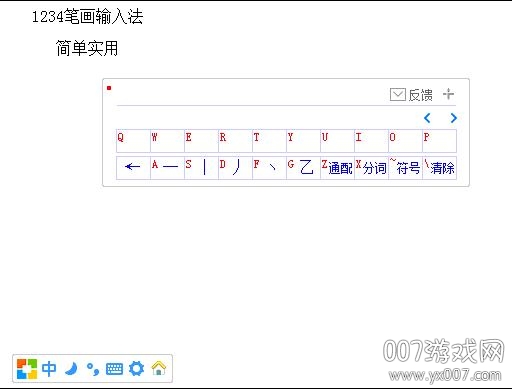Click the red square indicator in panel
Screen dimensions: 512x389
click(109, 88)
